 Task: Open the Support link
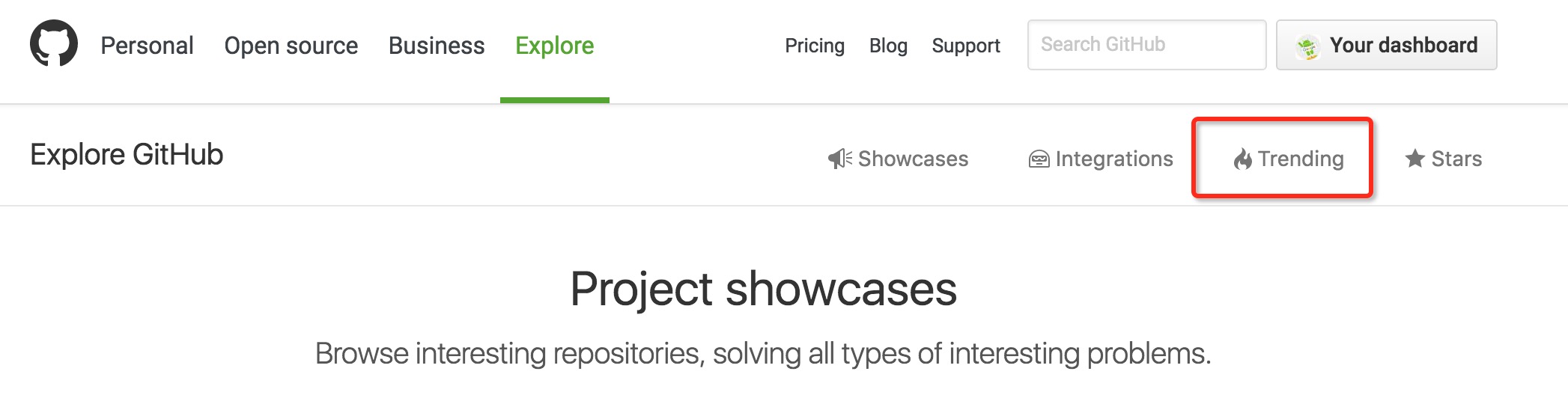tap(966, 46)
